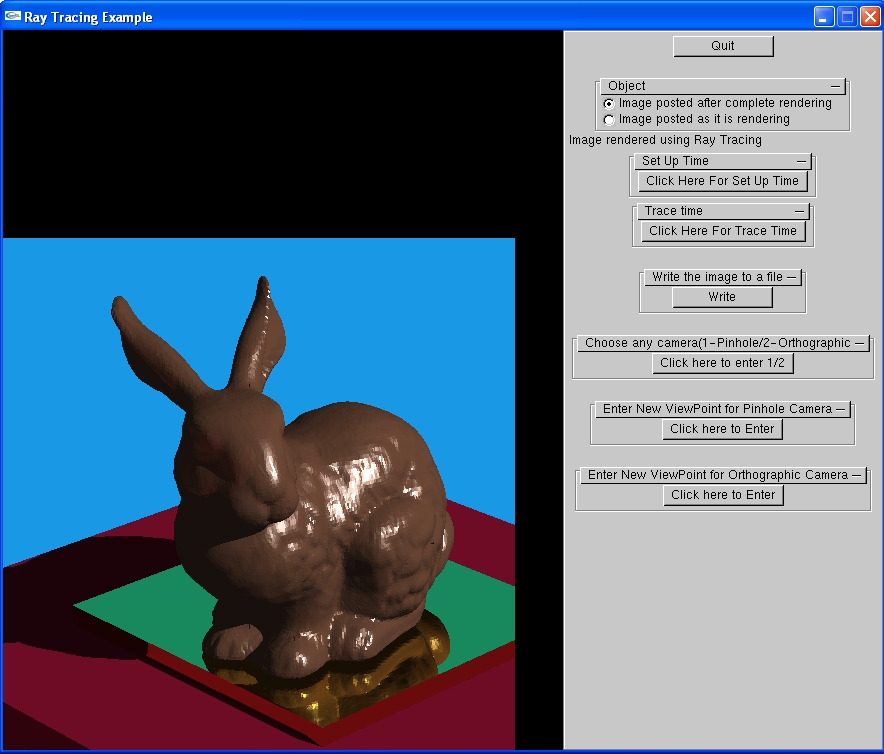Screen dimensions: 884x754
Task: Click "Click Here For Set Up Time" button
Action: pyautogui.click(x=723, y=181)
